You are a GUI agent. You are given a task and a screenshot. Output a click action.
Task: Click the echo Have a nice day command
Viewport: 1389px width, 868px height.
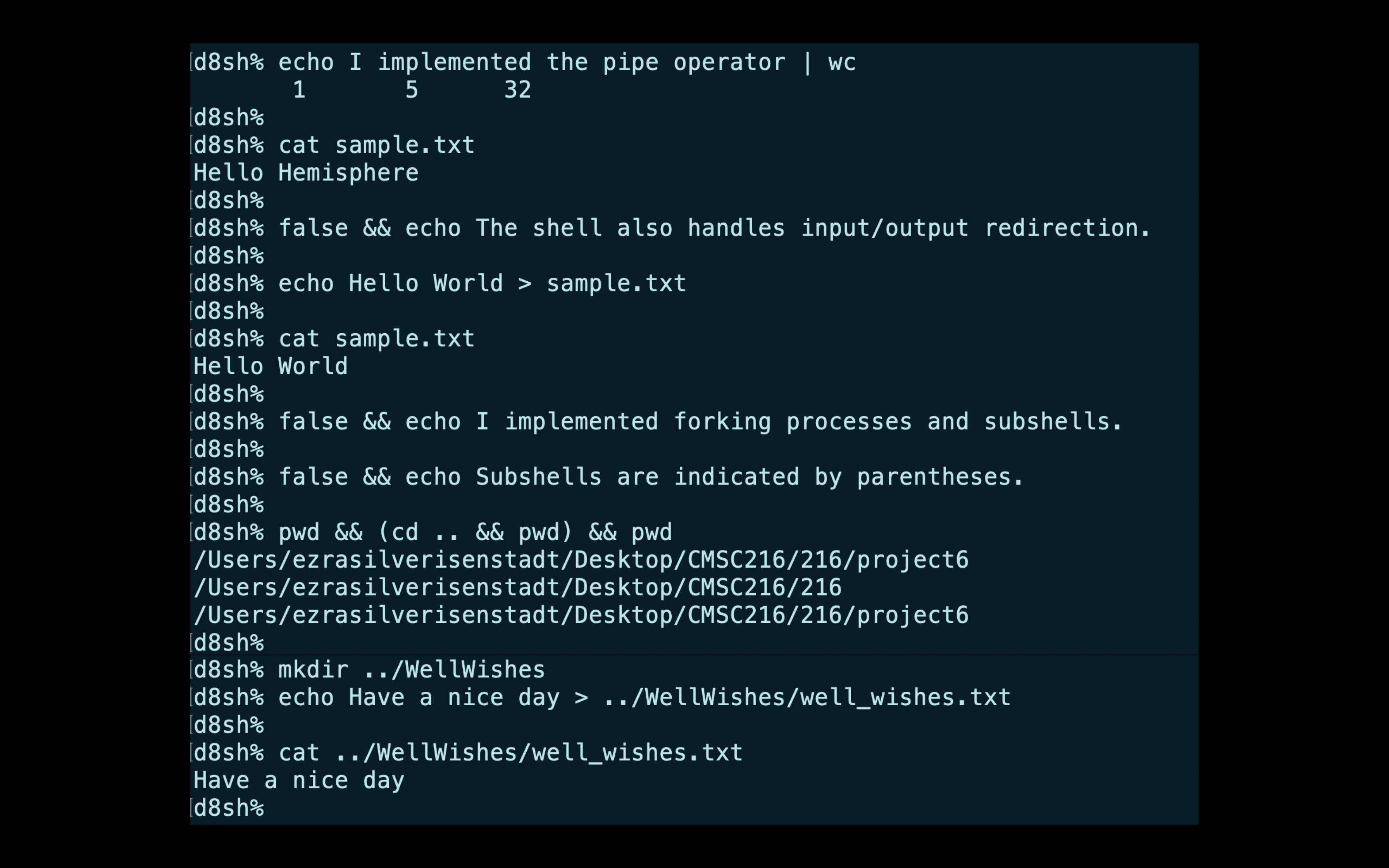(x=601, y=698)
